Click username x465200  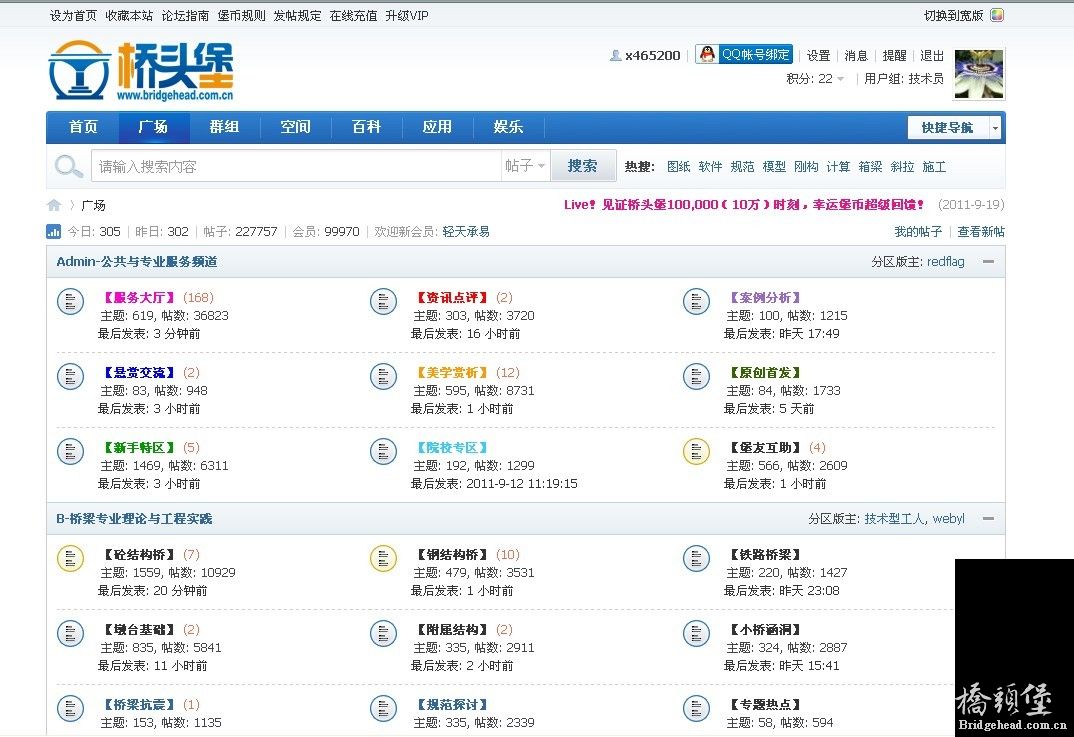[653, 55]
